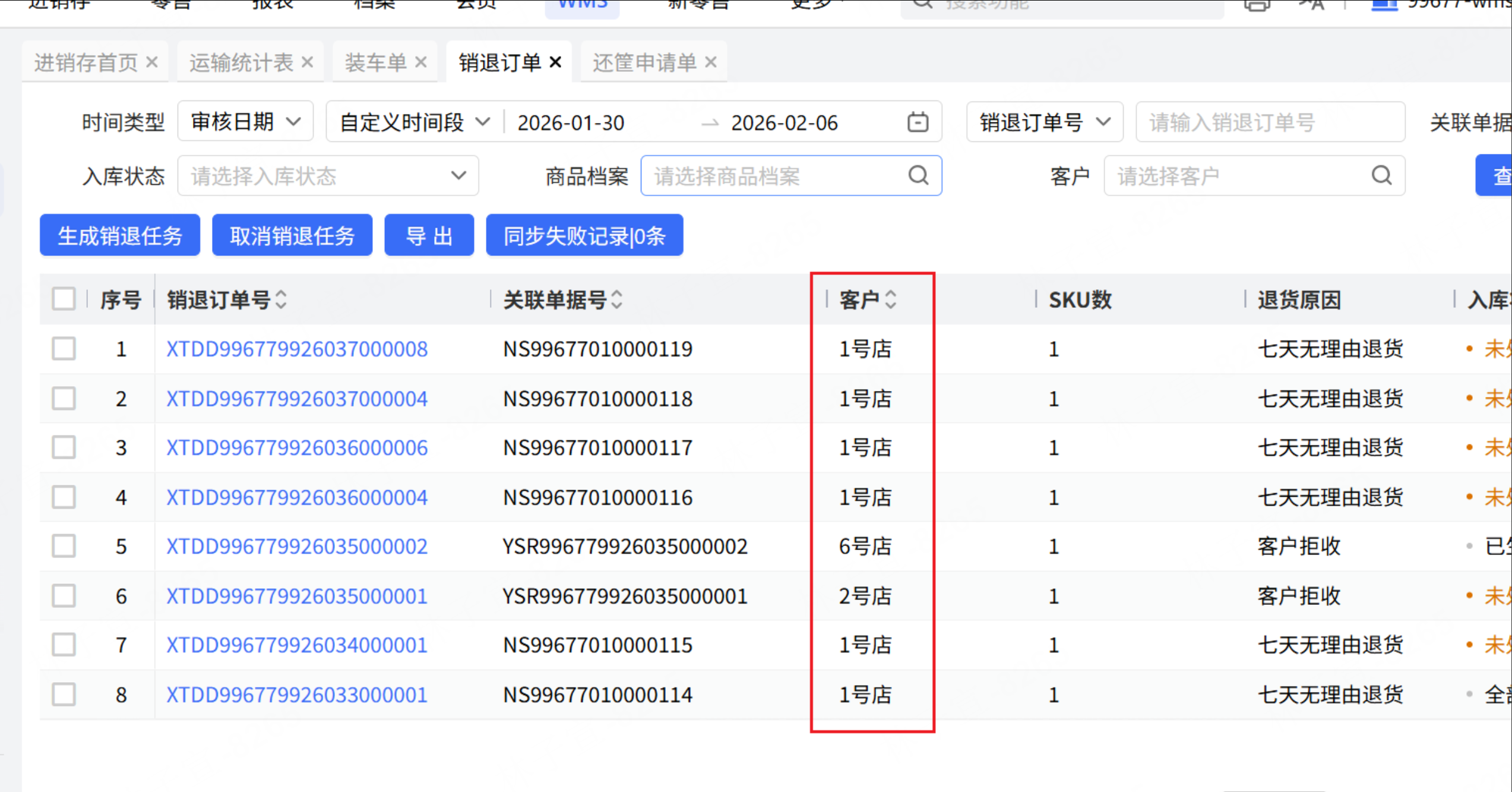Switch to the 还筐申请单 tab
This screenshot has width=1512, height=792.
(x=644, y=62)
